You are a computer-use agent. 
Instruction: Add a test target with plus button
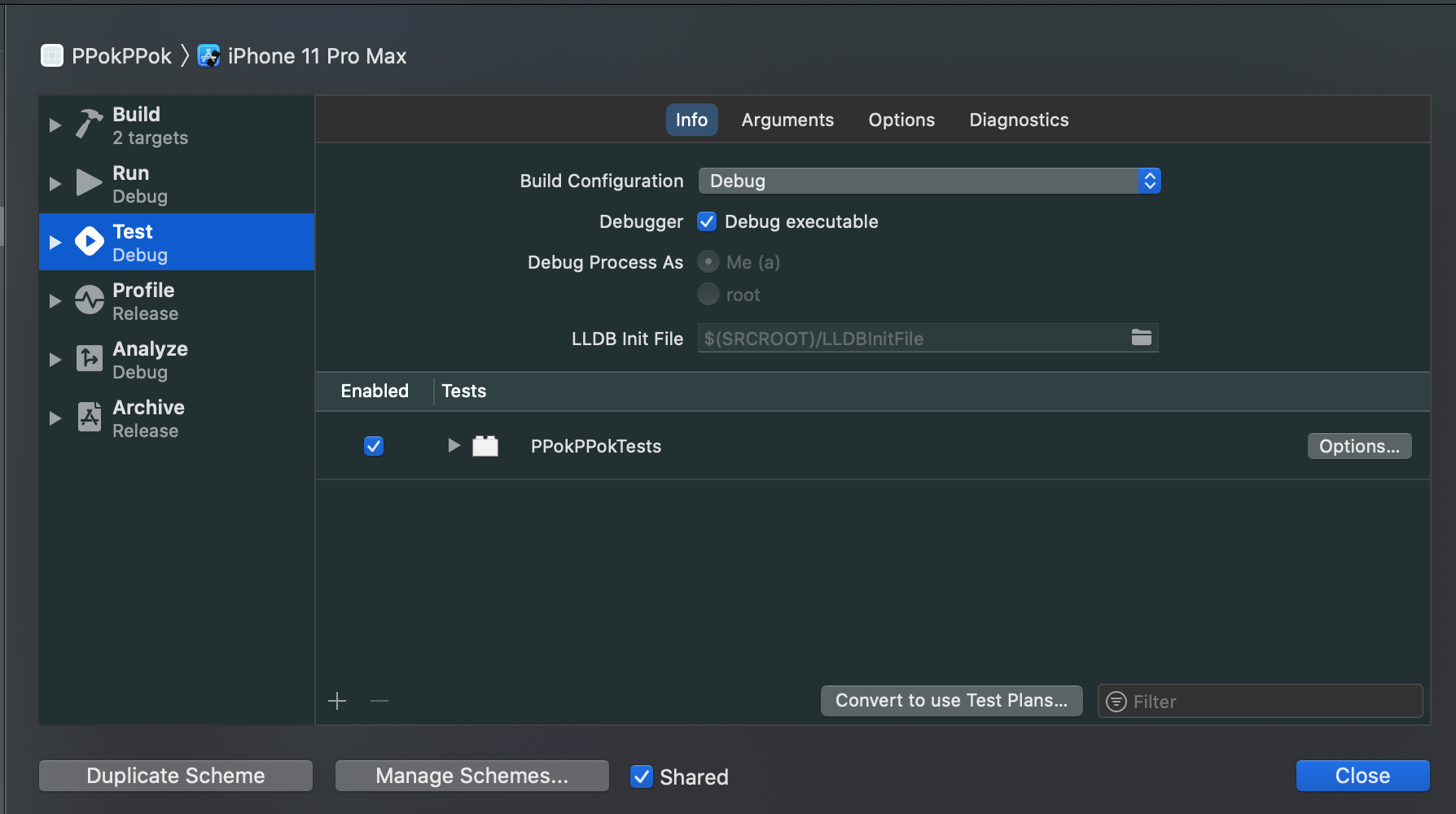click(x=337, y=701)
